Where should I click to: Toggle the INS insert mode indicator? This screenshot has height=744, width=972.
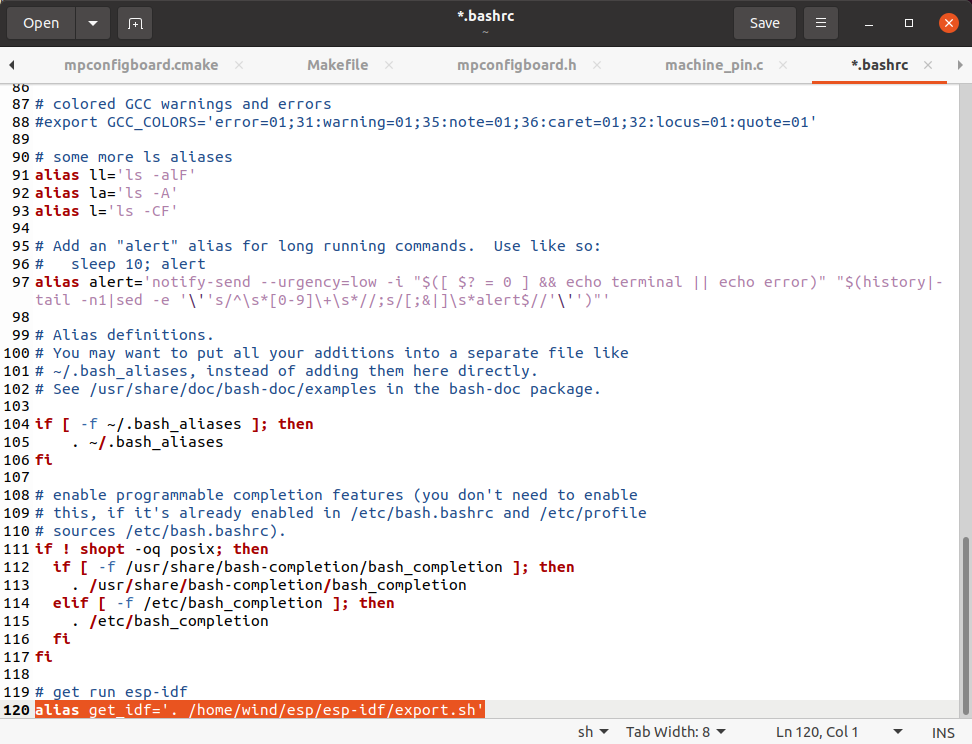[943, 732]
